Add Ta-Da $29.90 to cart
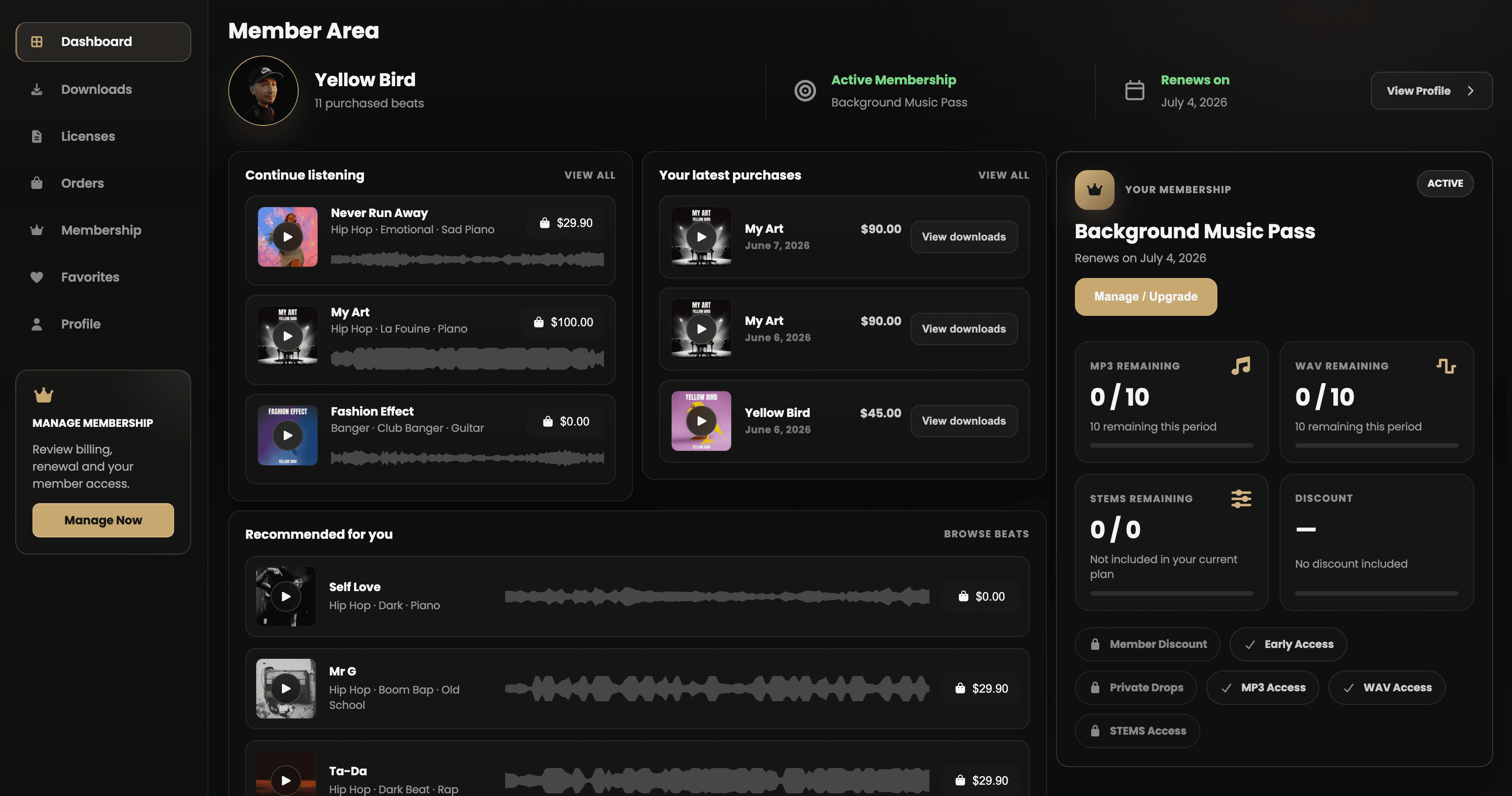Image resolution: width=1512 pixels, height=796 pixels. click(981, 781)
